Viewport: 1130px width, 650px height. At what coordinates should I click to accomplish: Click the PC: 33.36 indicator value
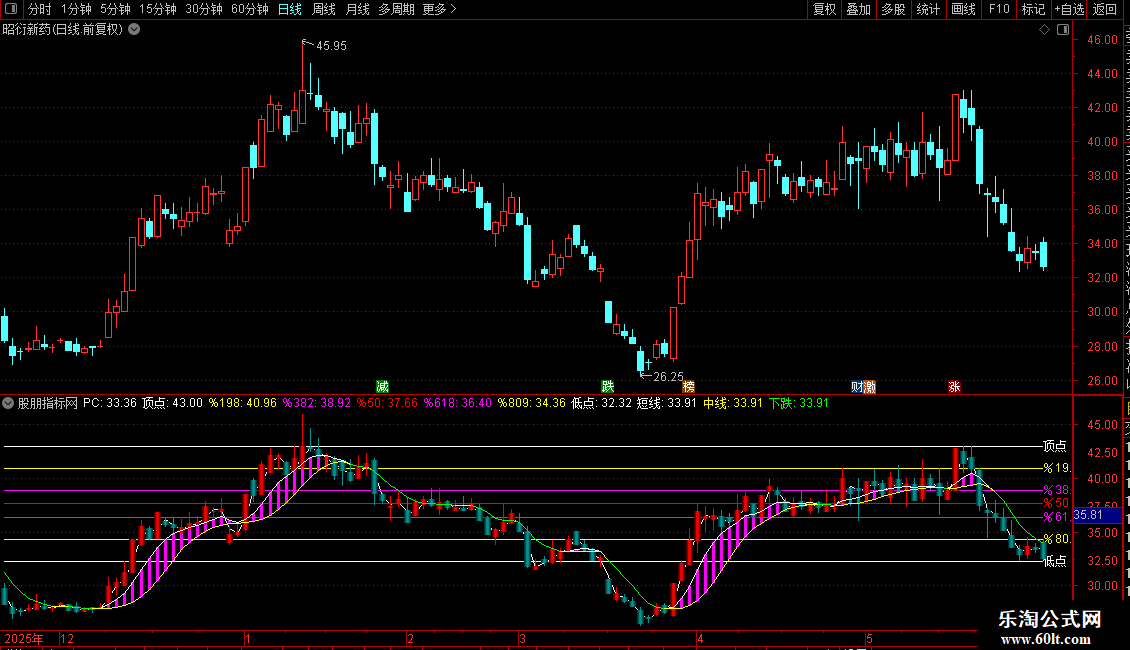tap(110, 403)
